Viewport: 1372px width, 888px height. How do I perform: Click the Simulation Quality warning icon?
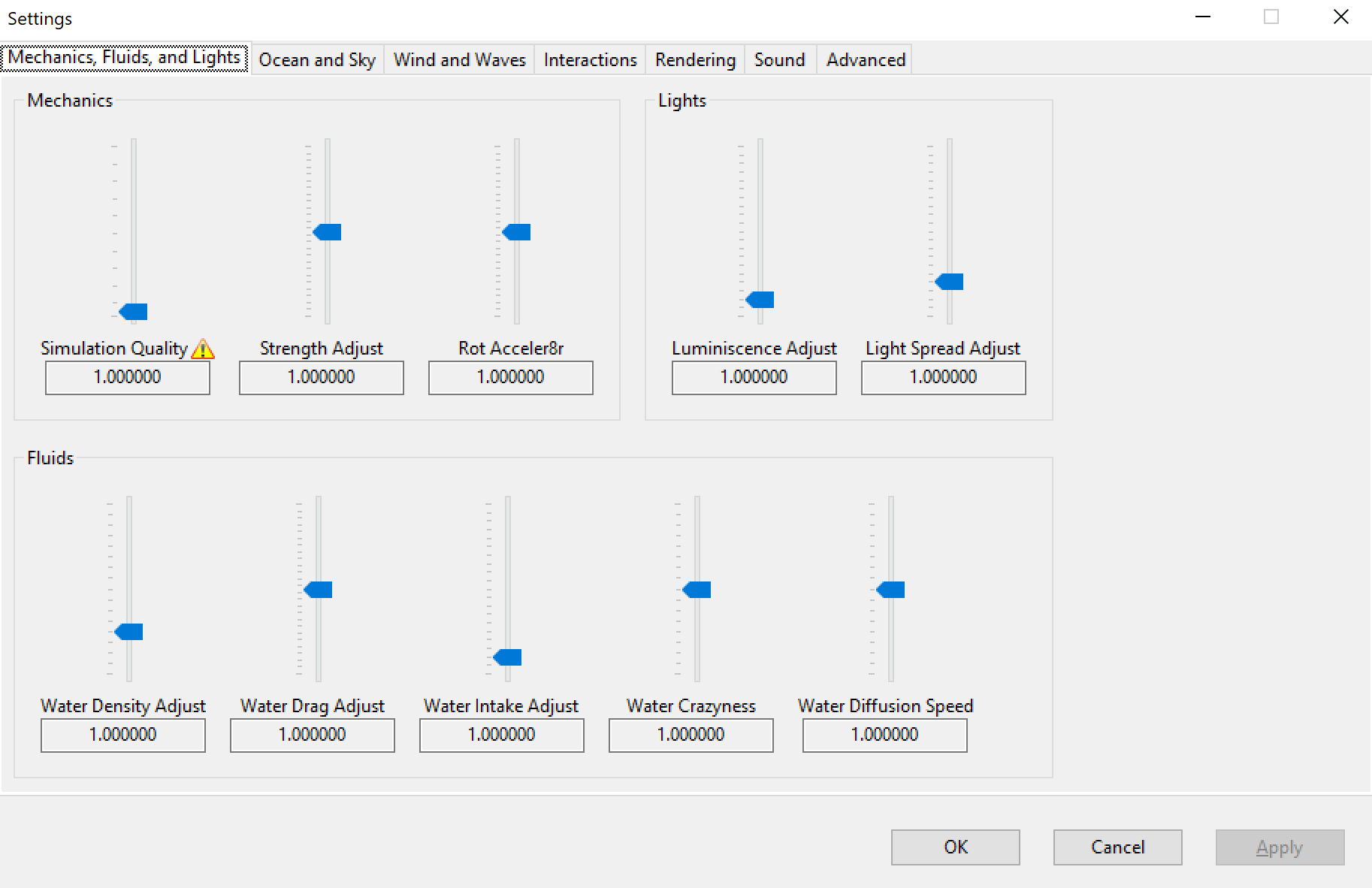203,349
